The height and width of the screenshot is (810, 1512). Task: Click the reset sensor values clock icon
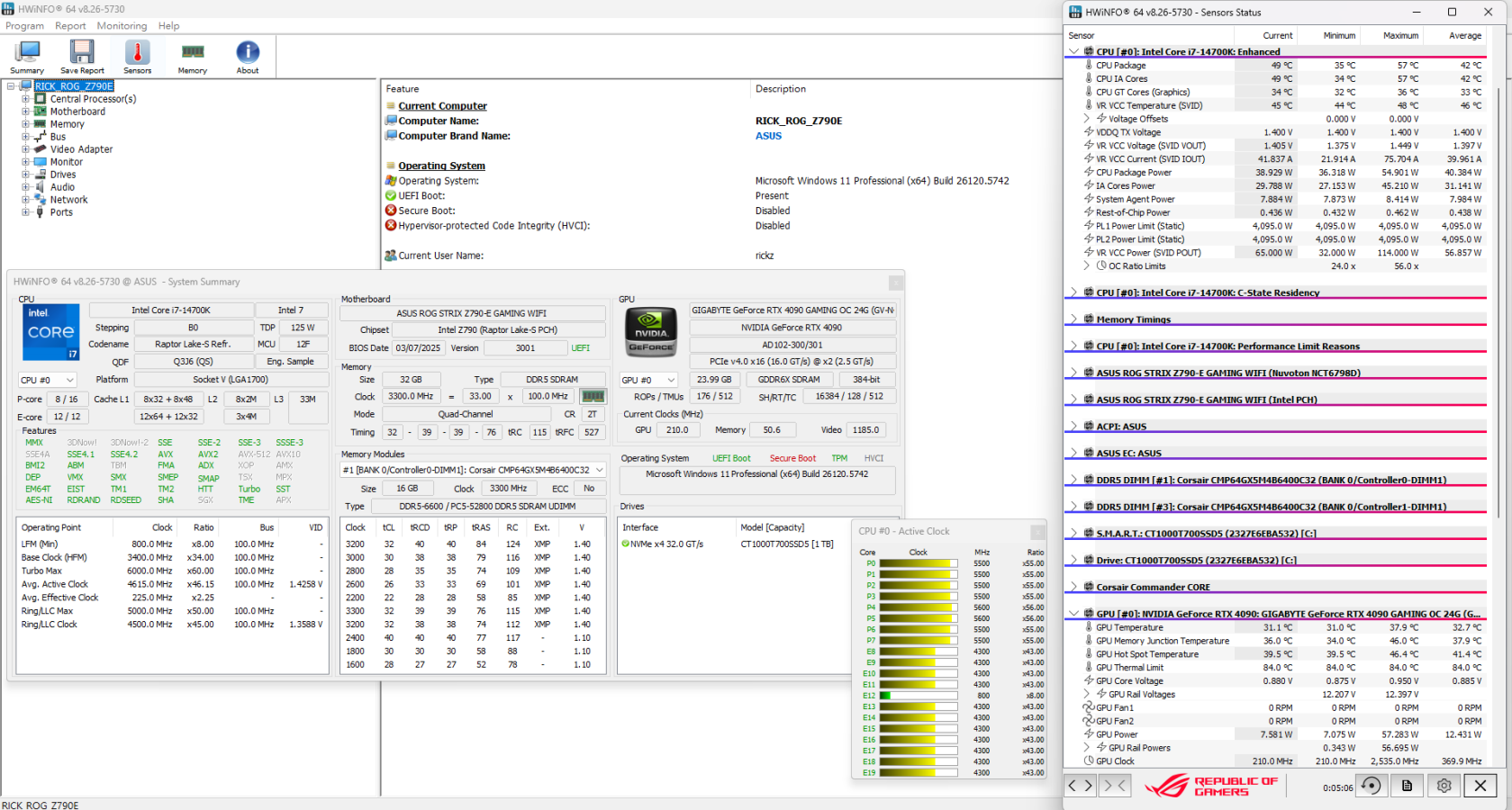pyautogui.click(x=1371, y=786)
